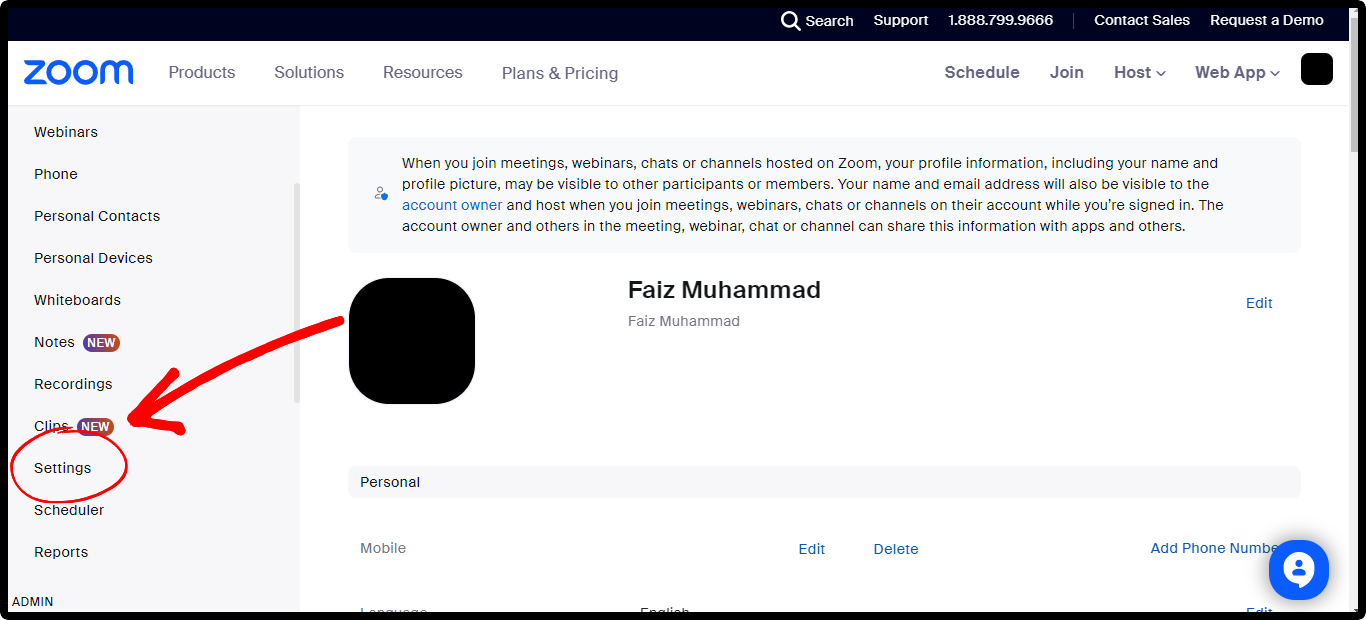The width and height of the screenshot is (1366, 620).
Task: Click the Schedule button
Action: click(x=982, y=72)
